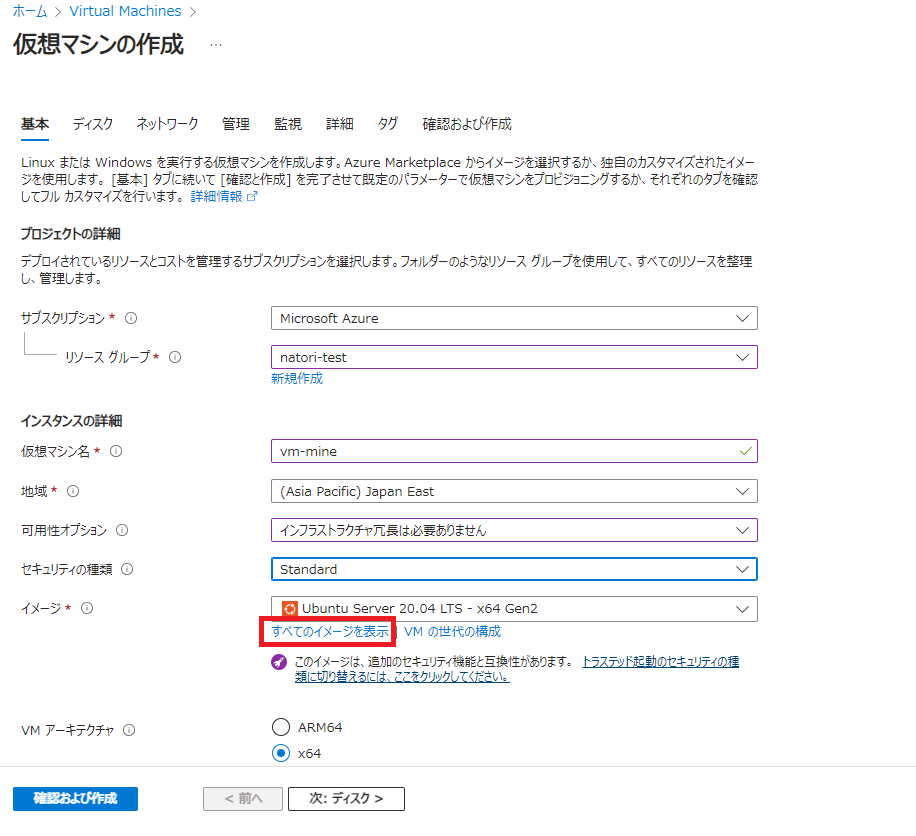Open info icon next to イメージ
The width and height of the screenshot is (916, 836).
click(x=87, y=608)
